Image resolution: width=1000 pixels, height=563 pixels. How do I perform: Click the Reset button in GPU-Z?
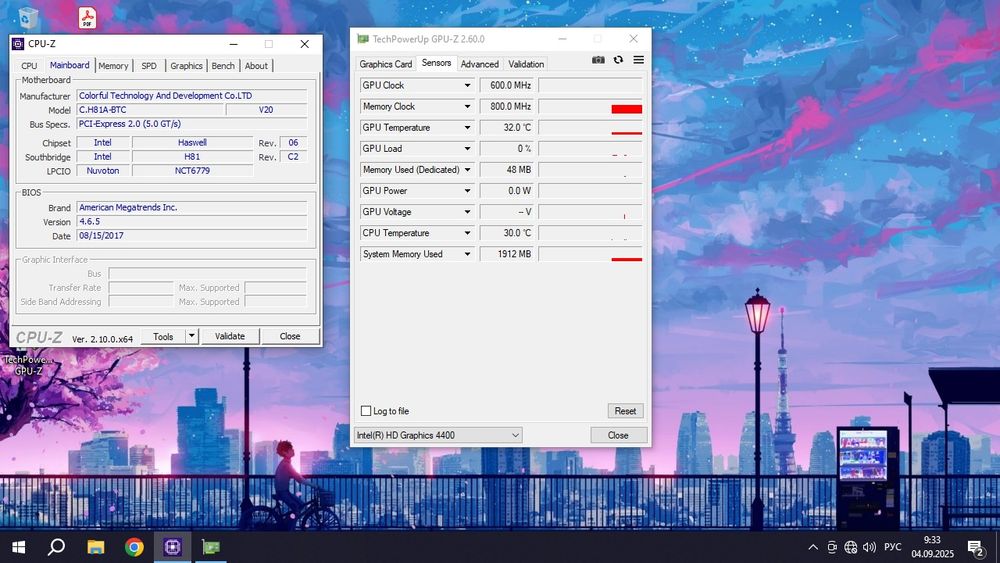point(625,411)
